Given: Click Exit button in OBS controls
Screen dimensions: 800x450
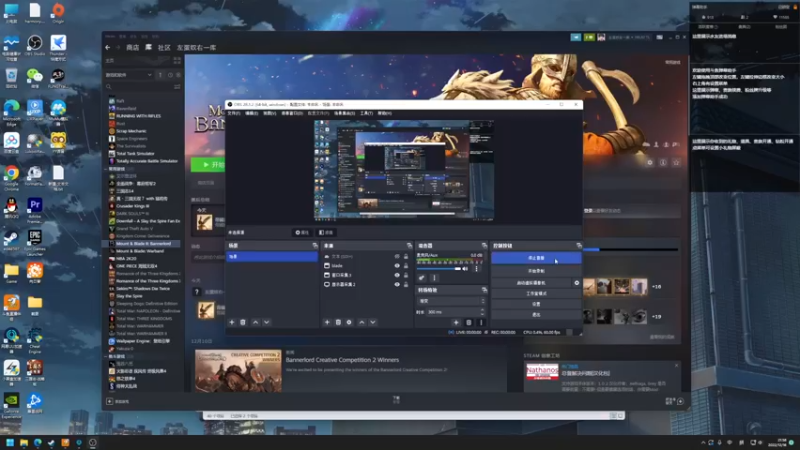Looking at the screenshot, I should pos(536,315).
